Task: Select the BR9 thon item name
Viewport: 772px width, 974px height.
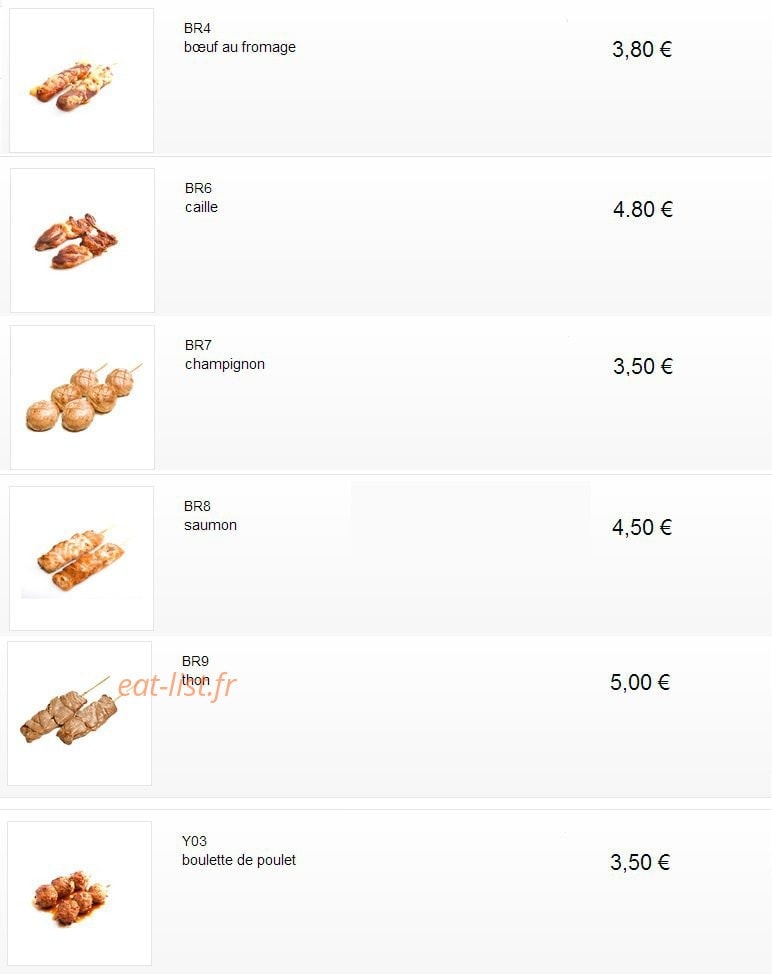Action: pyautogui.click(x=196, y=670)
